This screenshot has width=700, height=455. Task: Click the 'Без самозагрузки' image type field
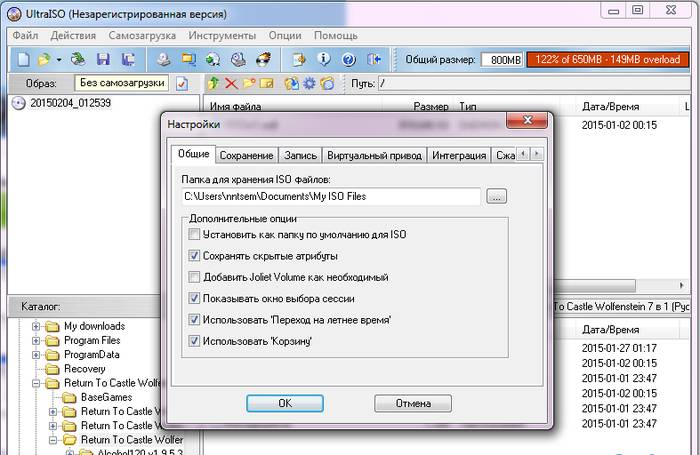click(122, 83)
